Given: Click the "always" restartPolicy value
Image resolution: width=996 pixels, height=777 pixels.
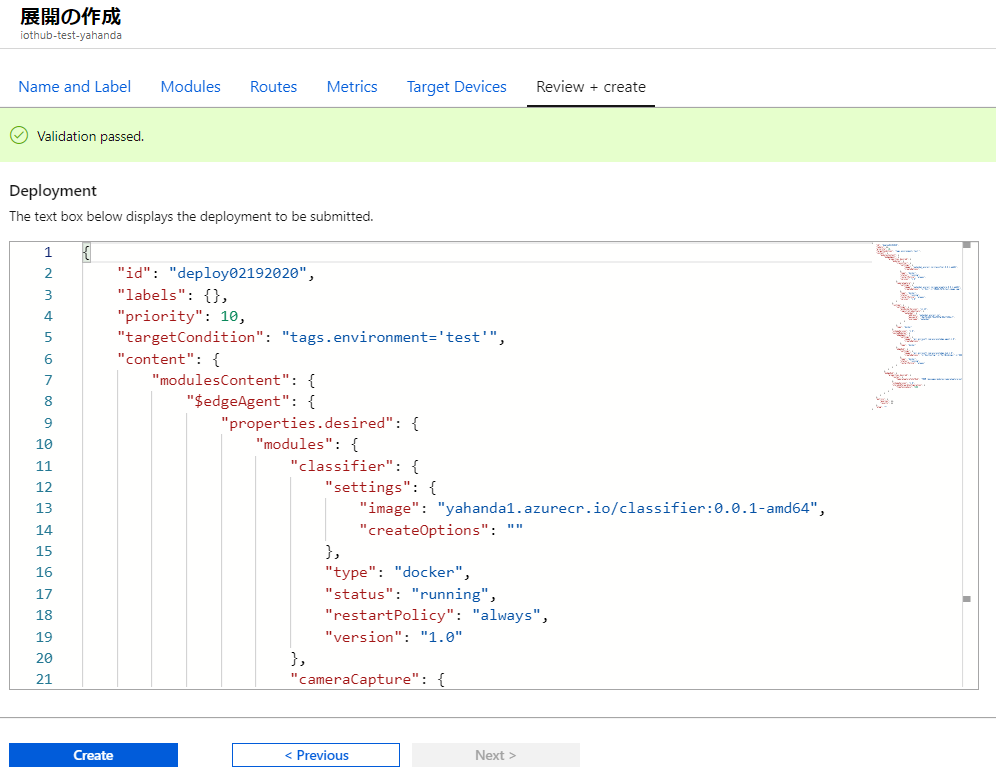Looking at the screenshot, I should [x=506, y=615].
